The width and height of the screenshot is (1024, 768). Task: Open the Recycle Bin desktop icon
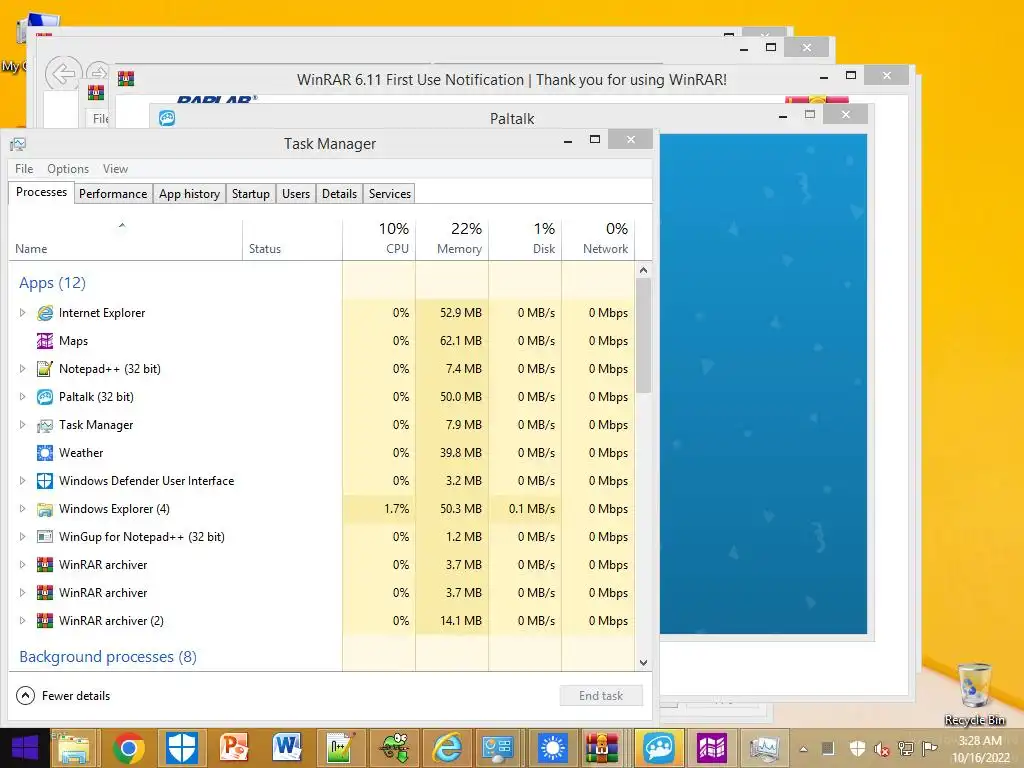click(x=974, y=694)
